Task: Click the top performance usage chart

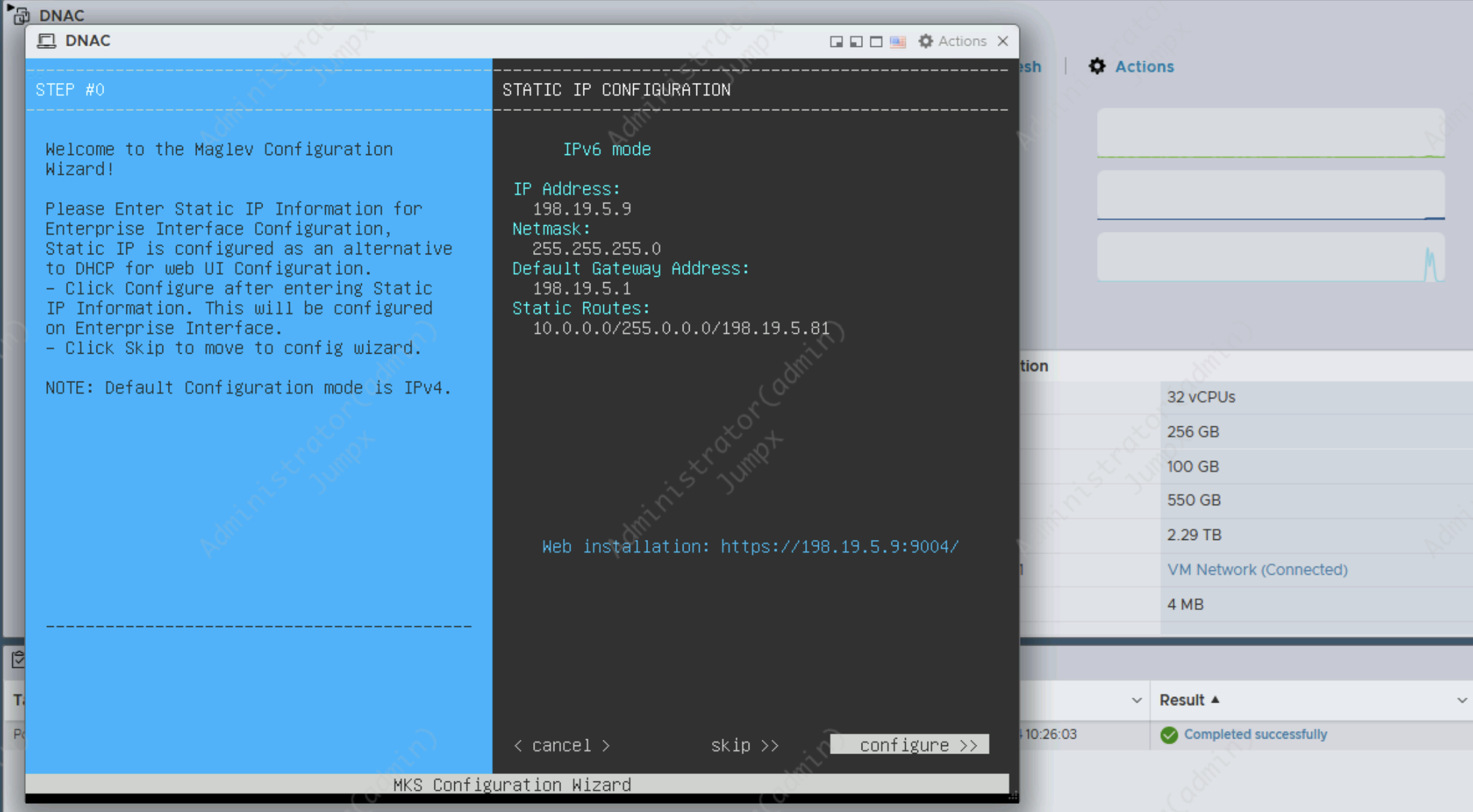Action: click(1270, 133)
